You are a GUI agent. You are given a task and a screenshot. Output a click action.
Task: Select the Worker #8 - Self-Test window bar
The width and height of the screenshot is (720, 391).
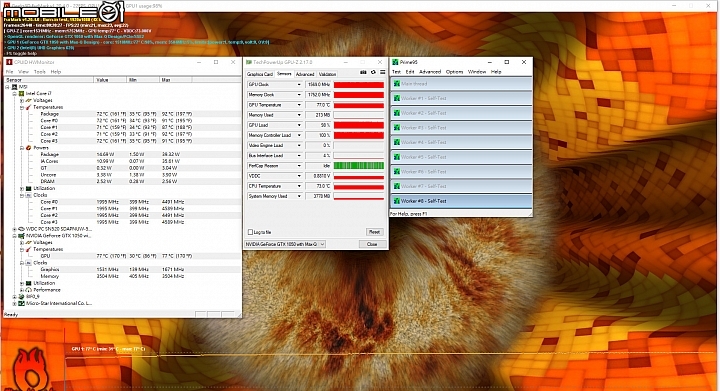461,201
